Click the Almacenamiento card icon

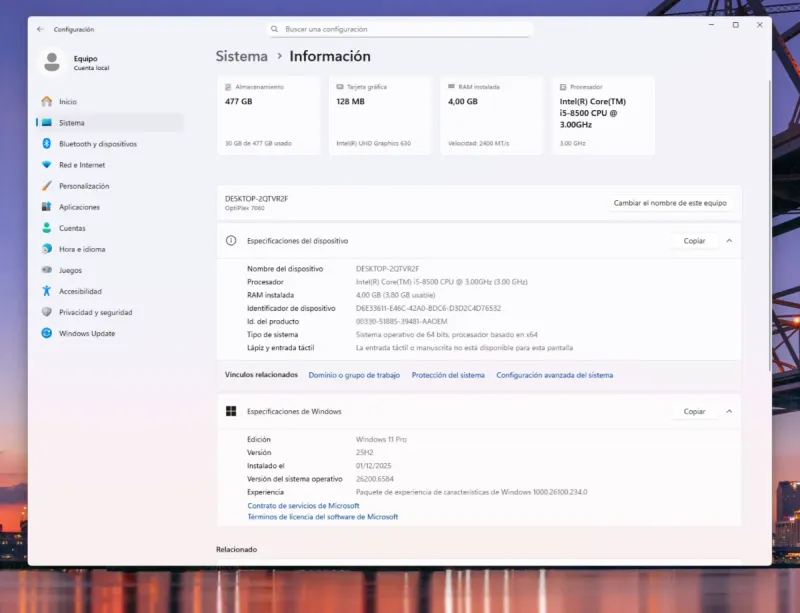[228, 87]
